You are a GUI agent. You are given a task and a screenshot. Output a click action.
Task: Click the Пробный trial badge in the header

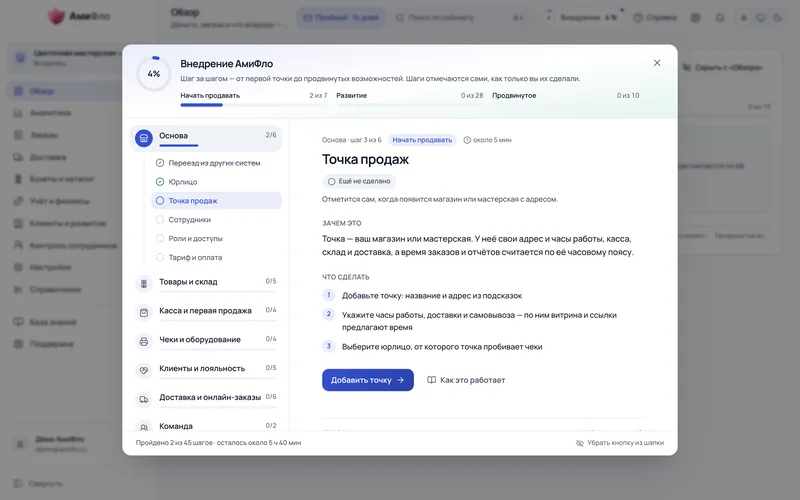341,17
